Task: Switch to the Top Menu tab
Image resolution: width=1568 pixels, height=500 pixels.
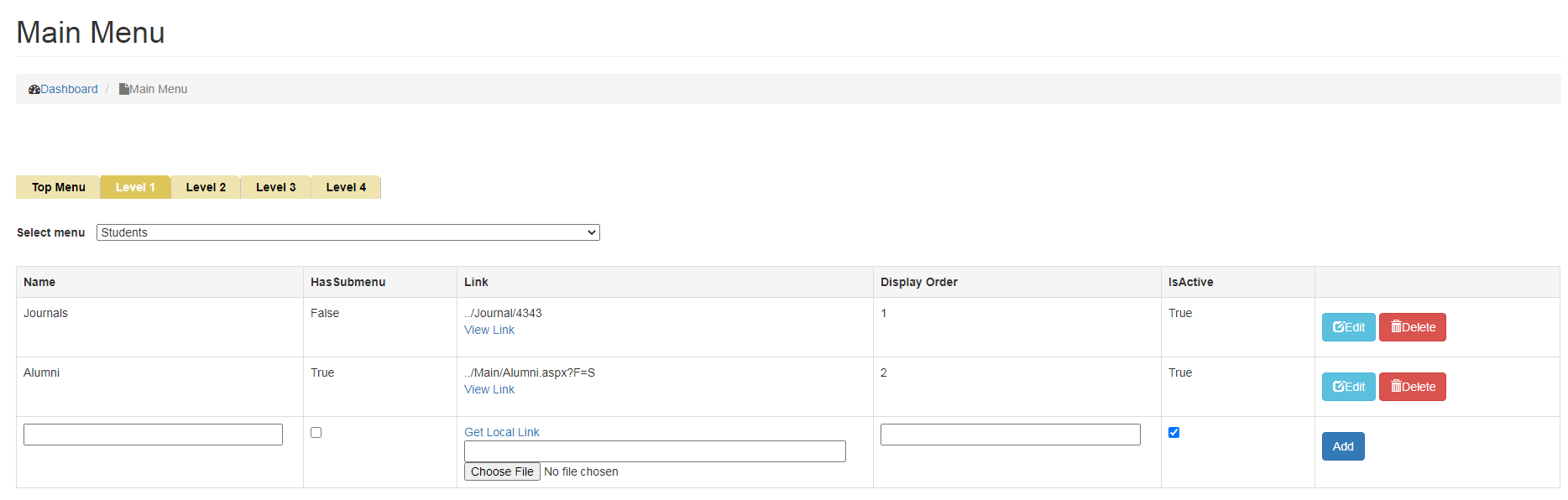Action: [58, 187]
